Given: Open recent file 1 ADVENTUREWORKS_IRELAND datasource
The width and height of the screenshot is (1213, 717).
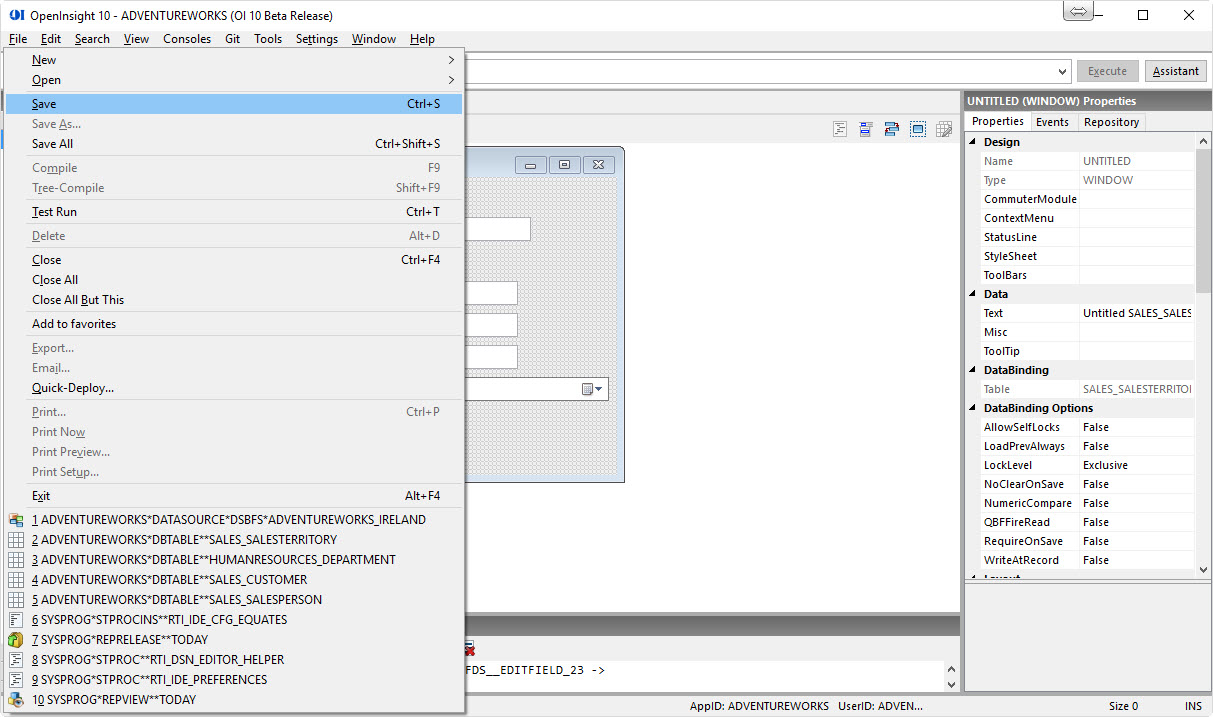Looking at the screenshot, I should [234, 520].
